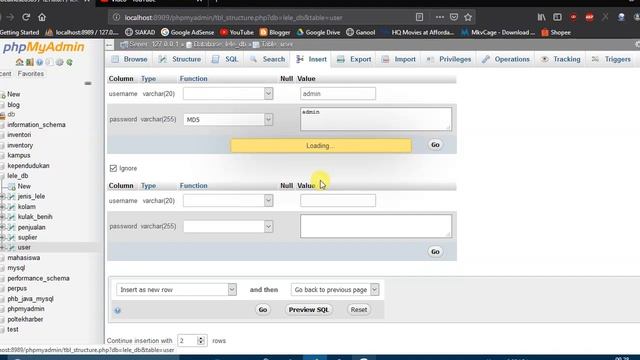Open Adblock Plus extension icon
The height and width of the screenshot is (360, 640).
589,17
